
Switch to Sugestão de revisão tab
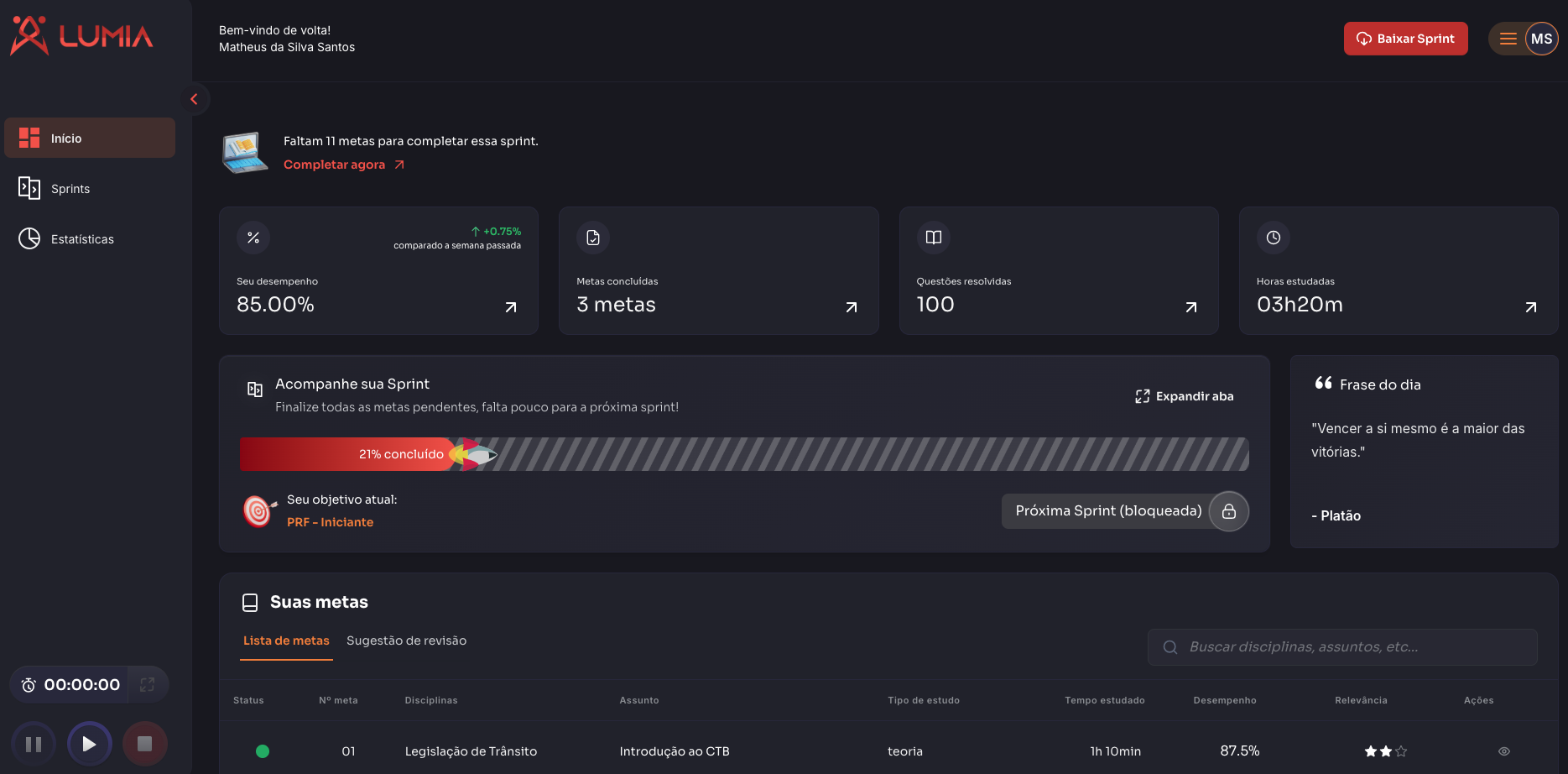[406, 641]
